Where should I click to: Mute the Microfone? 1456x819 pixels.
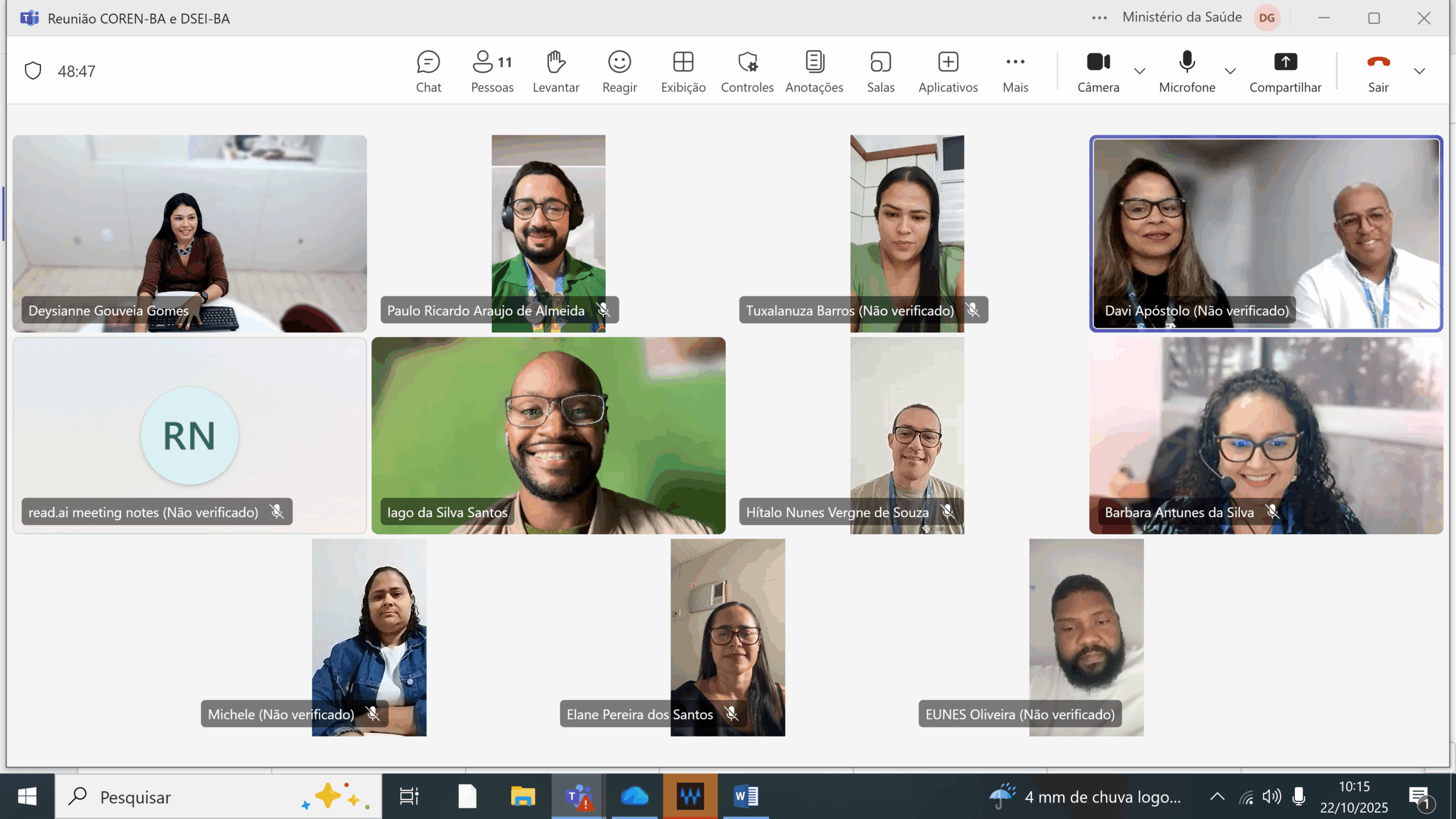[1186, 71]
